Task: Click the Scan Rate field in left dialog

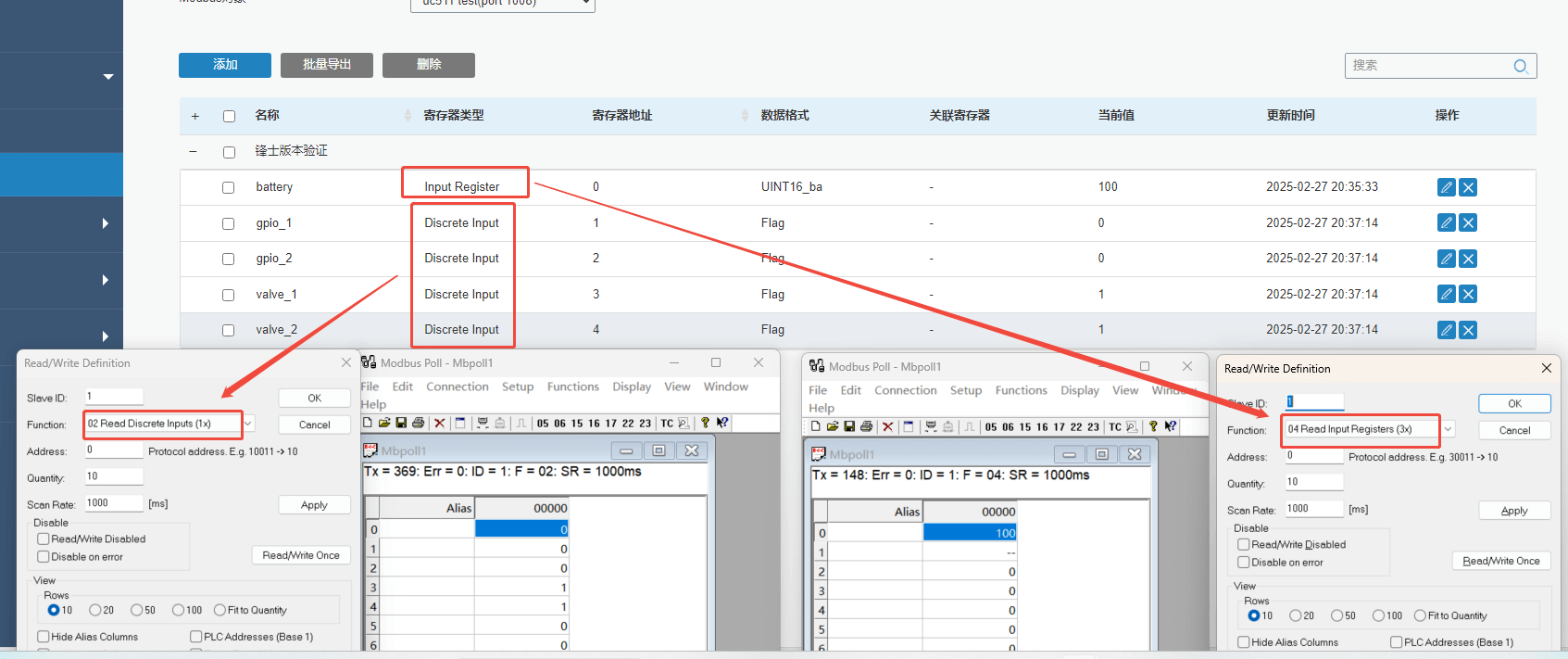Action: 114,503
